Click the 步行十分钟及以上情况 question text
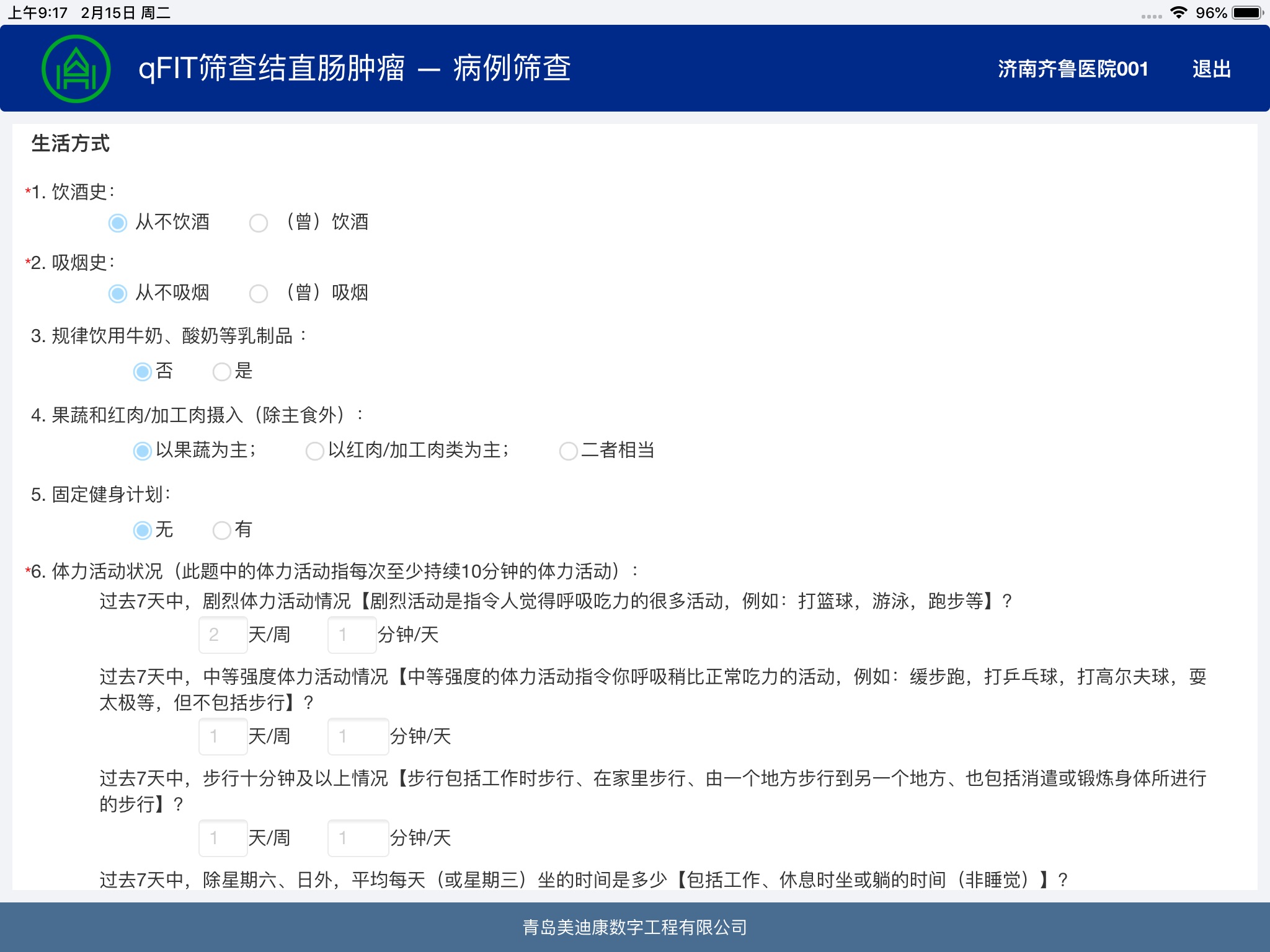 point(653,791)
